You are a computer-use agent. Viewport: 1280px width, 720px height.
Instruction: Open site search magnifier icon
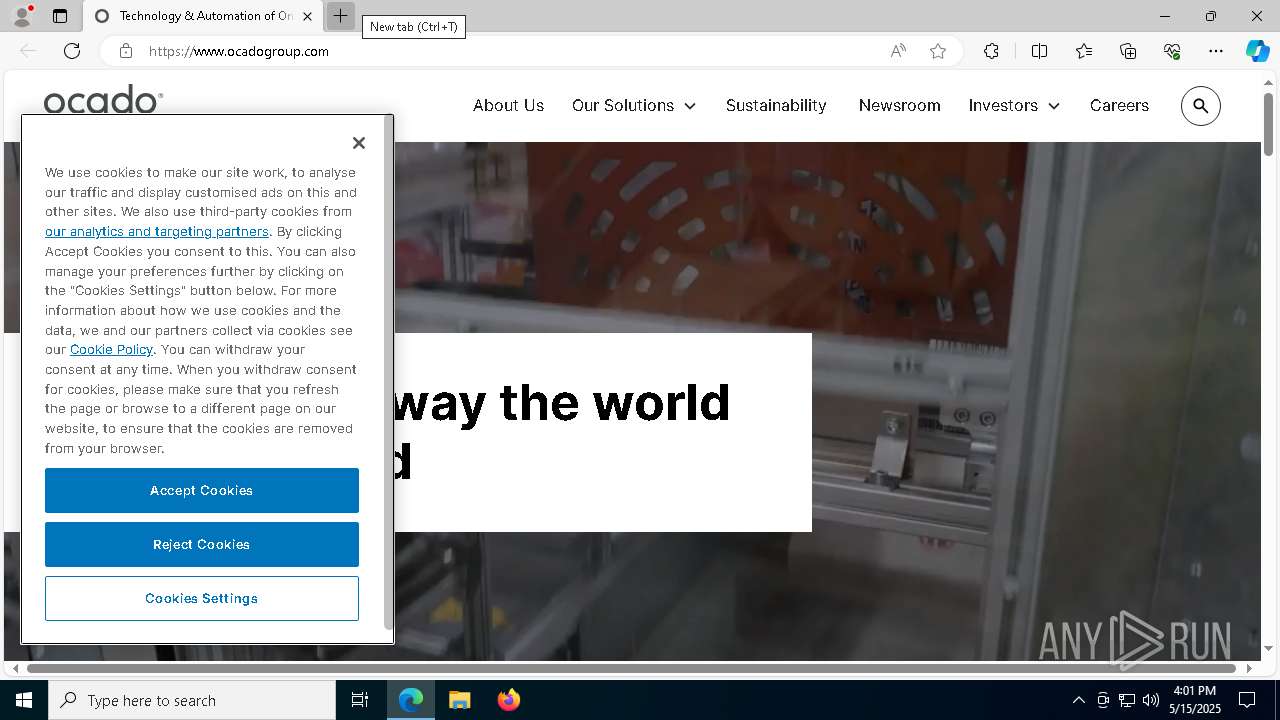[x=1201, y=106]
